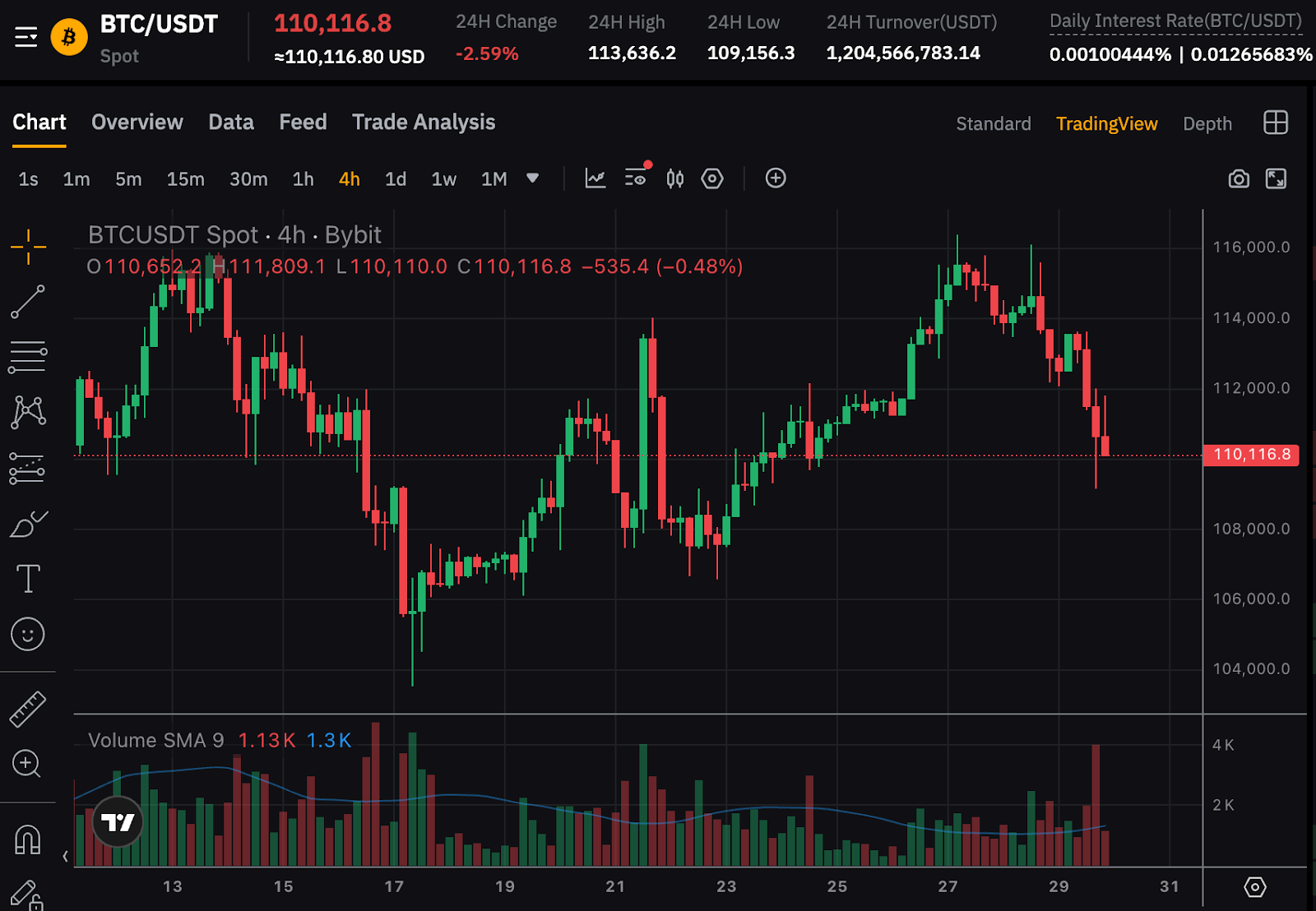Select the crosshair cursor tool
Viewport: 1316px width, 911px height.
coord(28,247)
